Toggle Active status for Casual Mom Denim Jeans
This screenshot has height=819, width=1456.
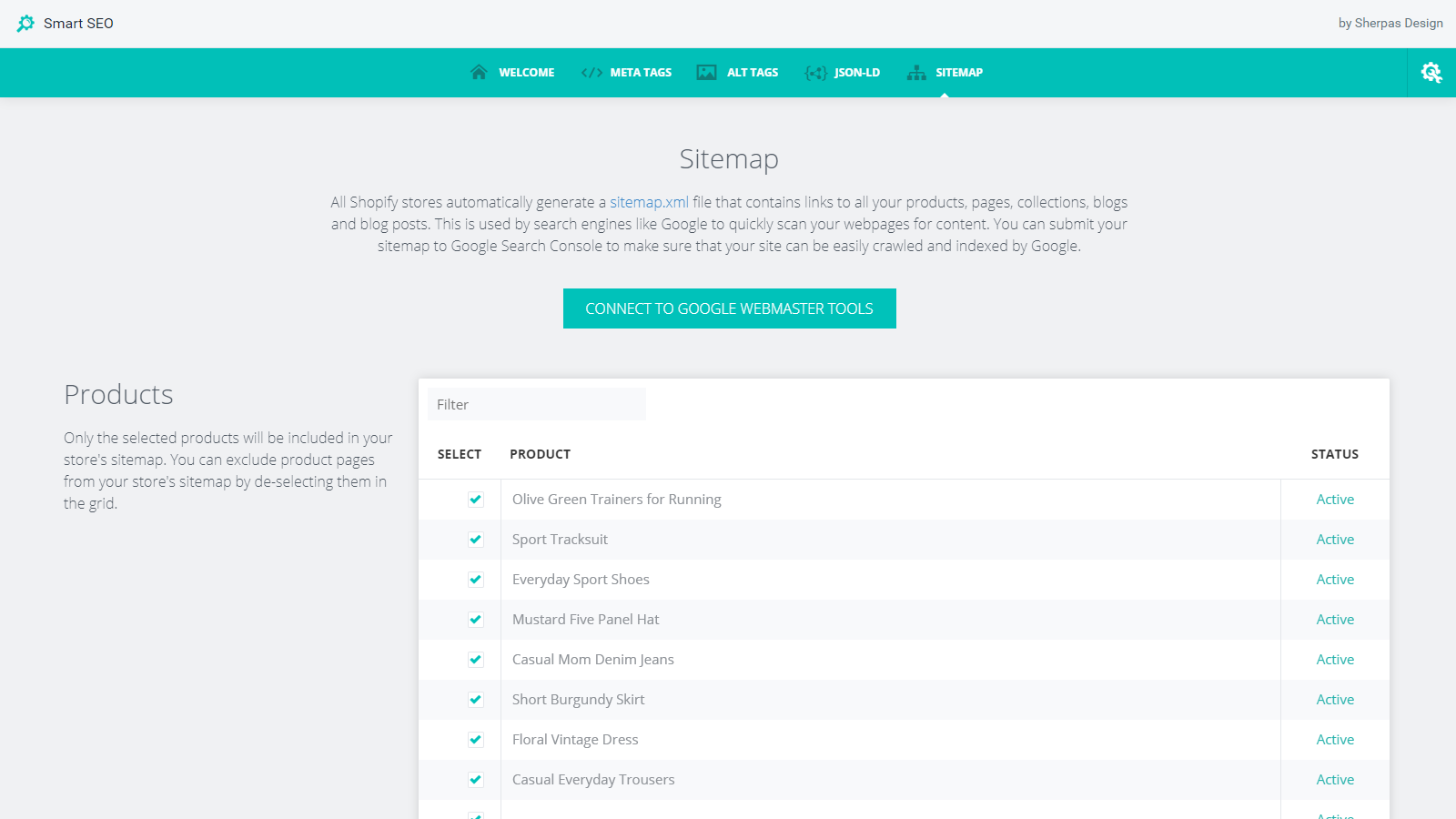click(1335, 659)
